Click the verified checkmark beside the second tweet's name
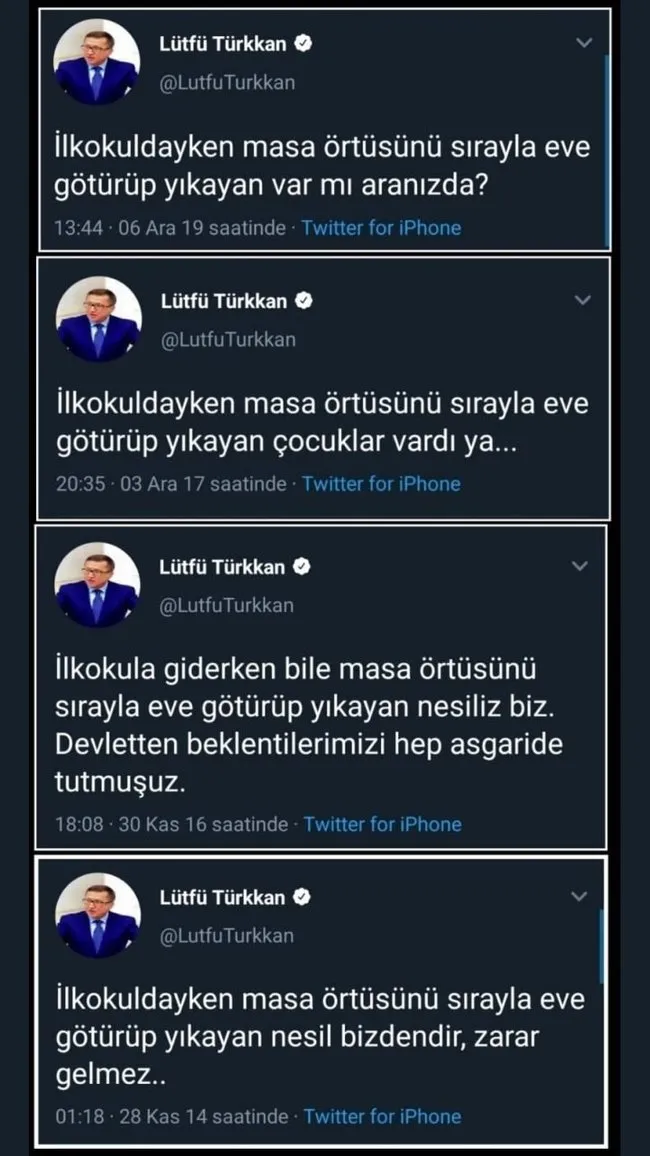Image resolution: width=650 pixels, height=1156 pixels. coord(302,300)
